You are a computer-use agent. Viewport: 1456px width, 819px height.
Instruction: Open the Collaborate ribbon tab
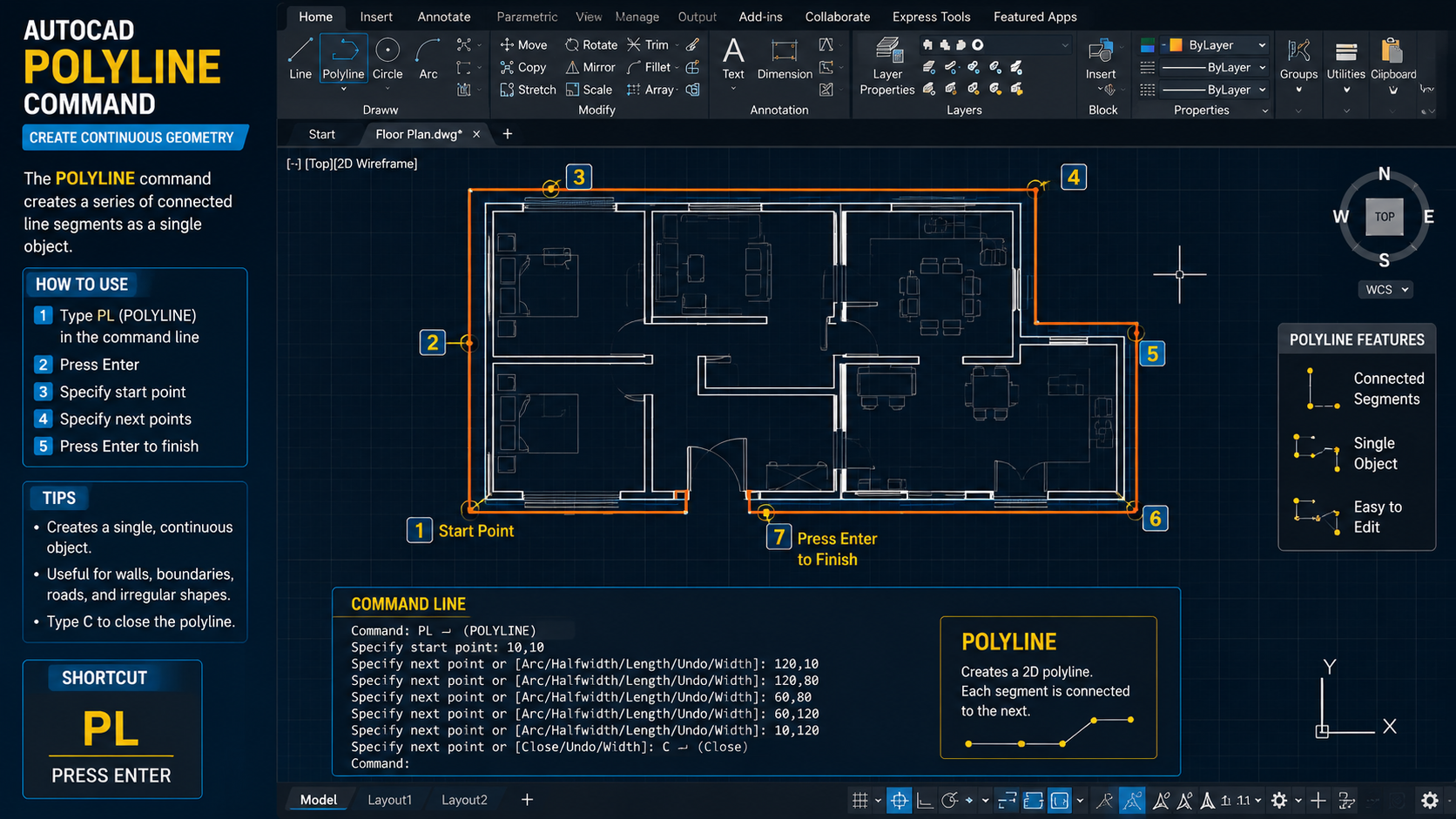(837, 17)
